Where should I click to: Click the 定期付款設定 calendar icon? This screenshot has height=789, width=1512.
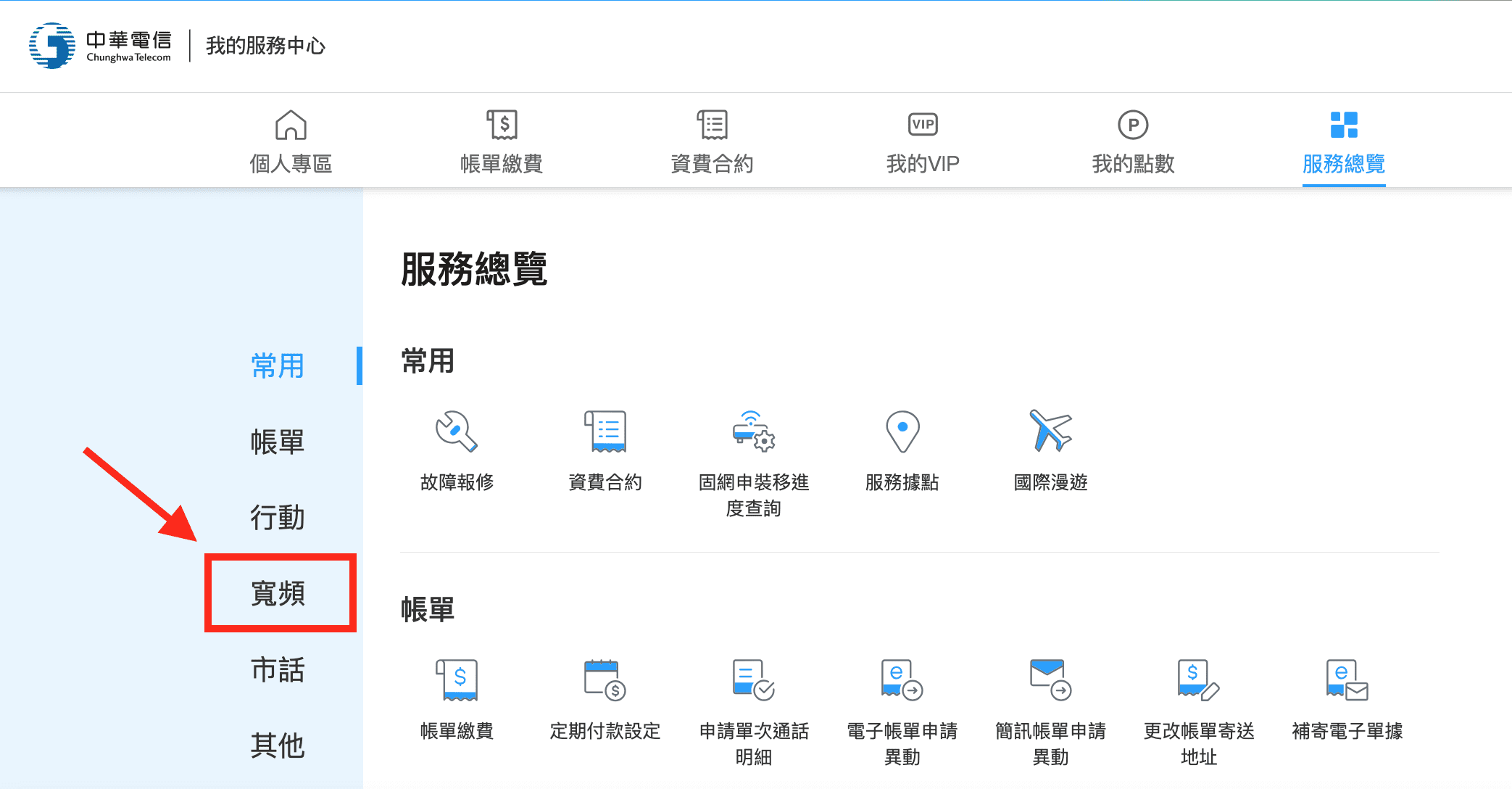(x=605, y=680)
